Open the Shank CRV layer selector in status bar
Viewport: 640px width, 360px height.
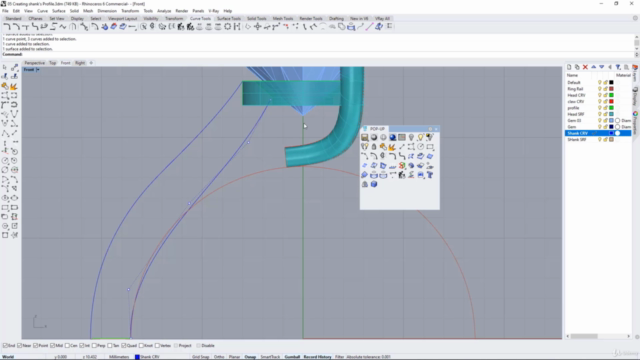point(148,357)
